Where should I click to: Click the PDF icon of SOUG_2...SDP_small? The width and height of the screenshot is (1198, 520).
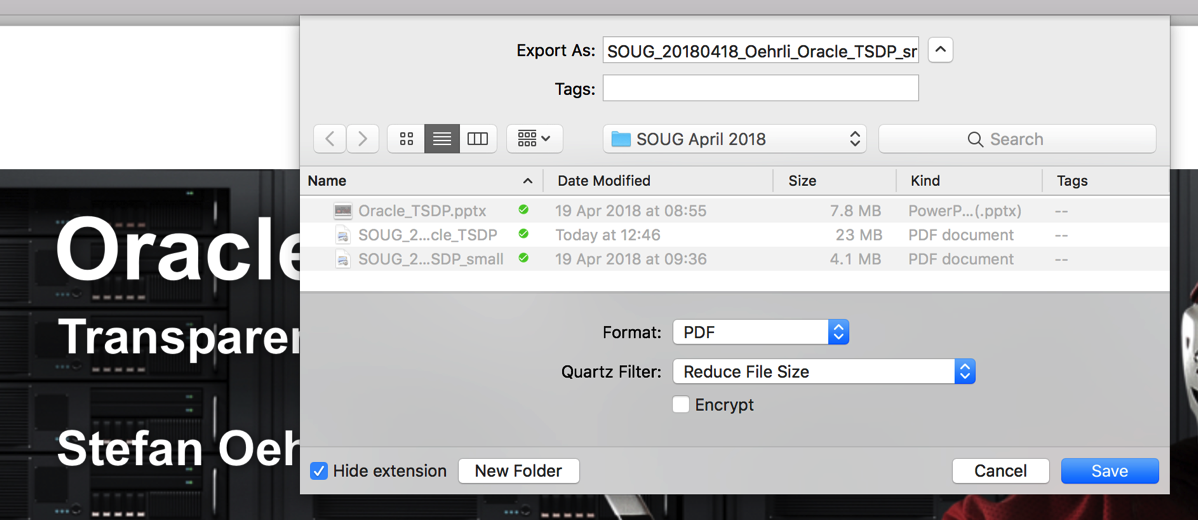tap(344, 259)
